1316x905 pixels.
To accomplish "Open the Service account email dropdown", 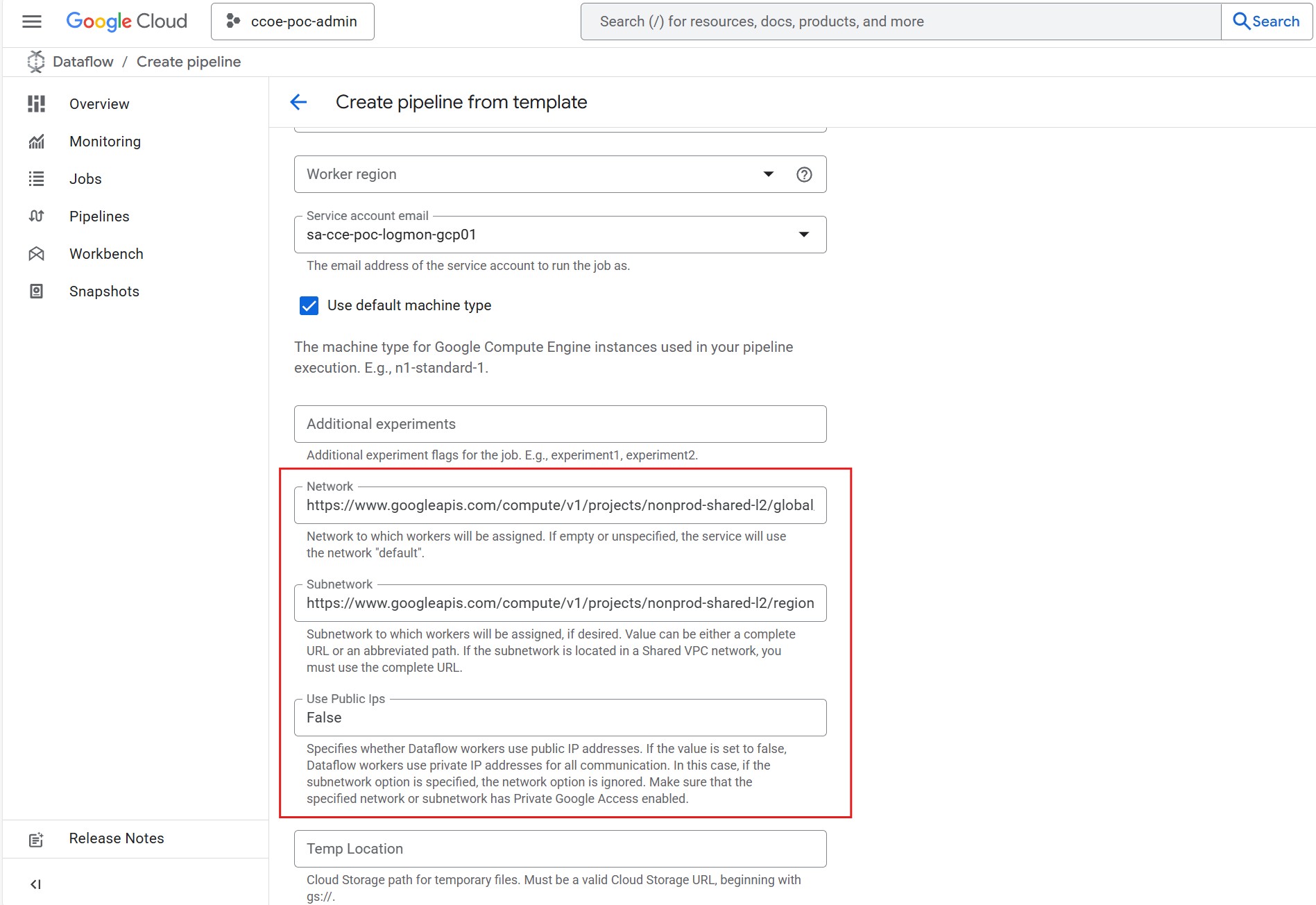I will (803, 235).
